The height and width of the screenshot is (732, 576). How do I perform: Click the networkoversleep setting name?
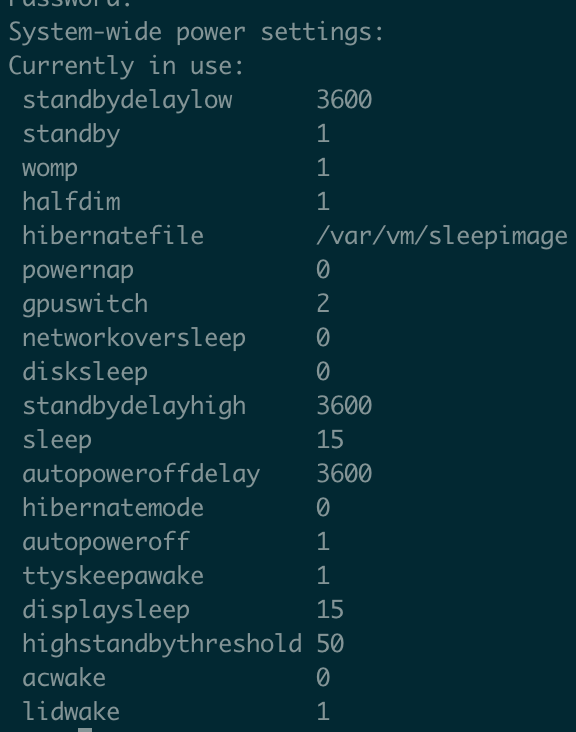[x=134, y=339]
